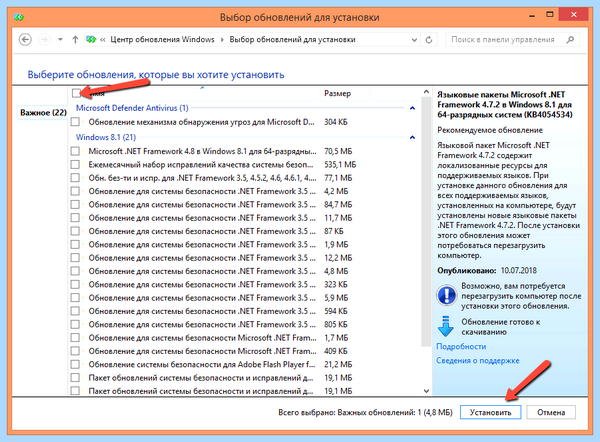Click scroll up arrow of updates list
The height and width of the screenshot is (442, 600).
pyautogui.click(x=426, y=92)
